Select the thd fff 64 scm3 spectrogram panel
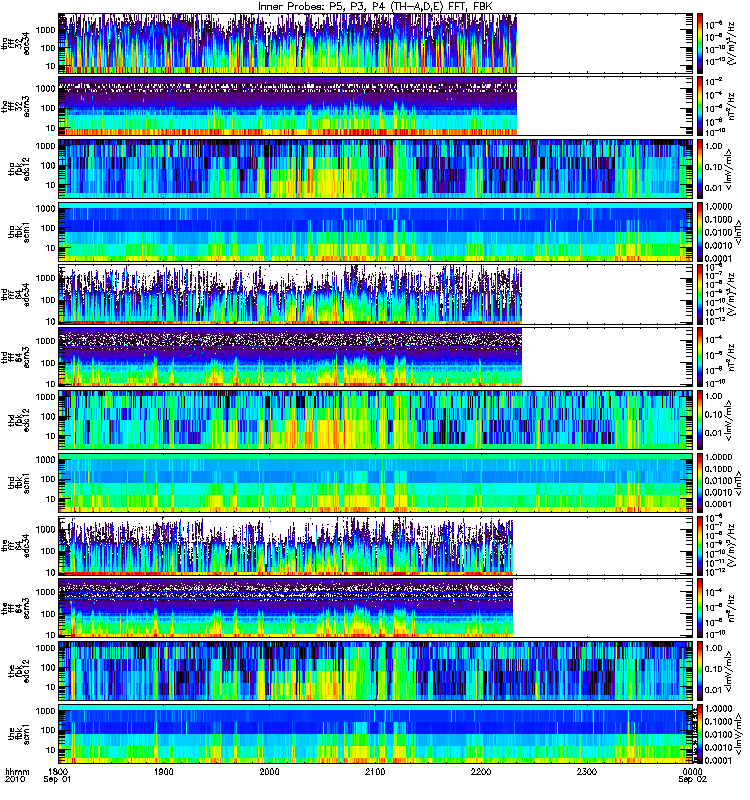Viewport: 750px width, 800px height. 376,357
